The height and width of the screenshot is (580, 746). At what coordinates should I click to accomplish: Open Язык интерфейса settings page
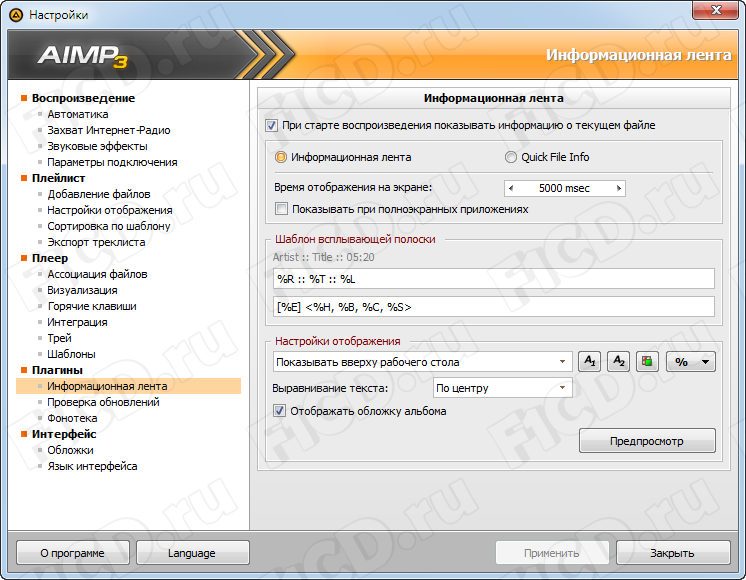coord(92,466)
